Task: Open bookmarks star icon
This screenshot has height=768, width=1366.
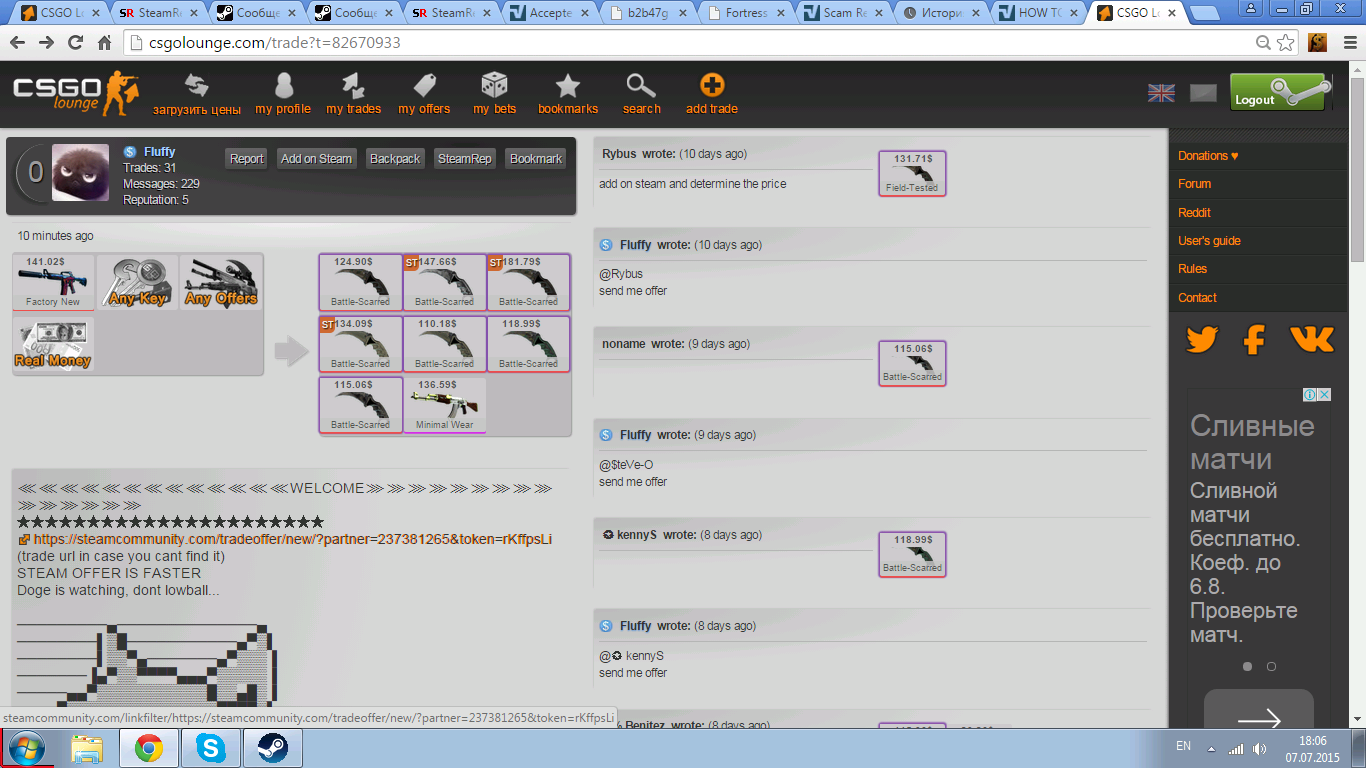Action: coord(567,86)
